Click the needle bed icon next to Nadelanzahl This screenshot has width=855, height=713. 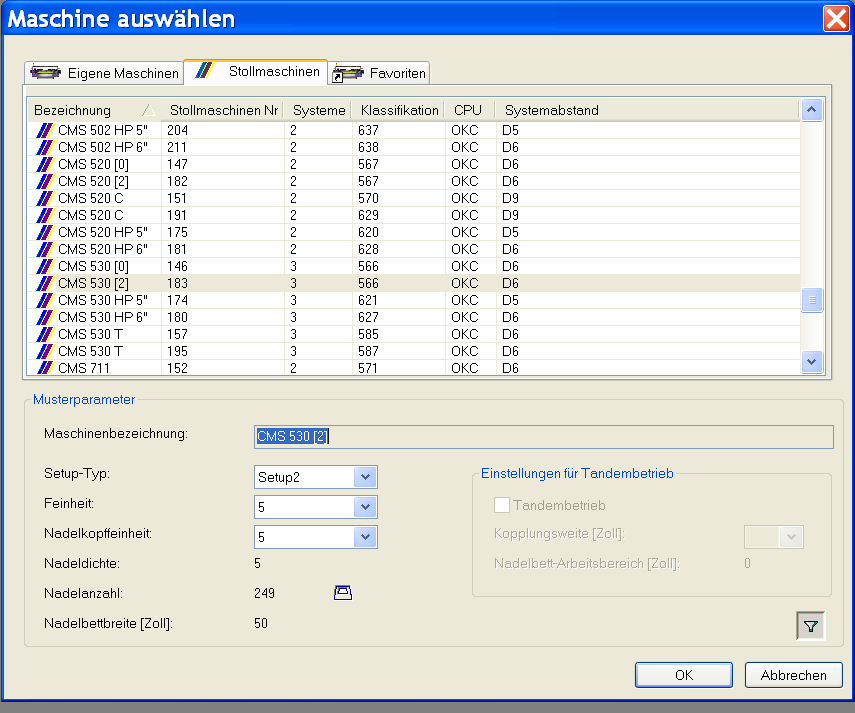click(343, 593)
